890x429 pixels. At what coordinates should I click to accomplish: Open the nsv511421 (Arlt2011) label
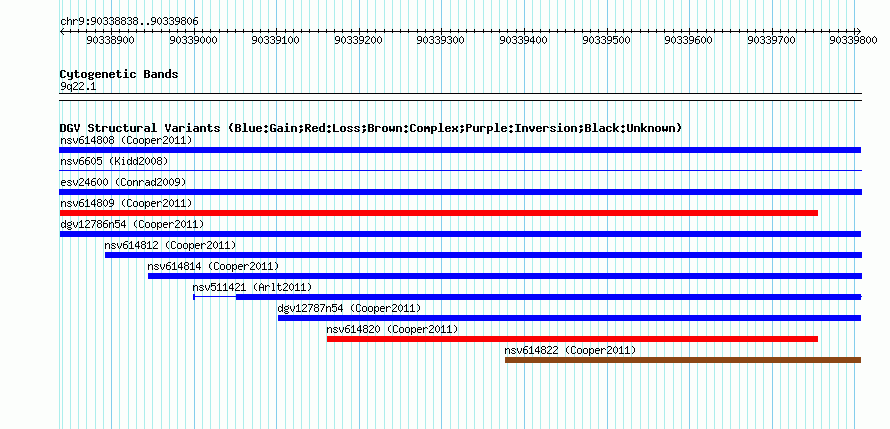click(x=253, y=287)
